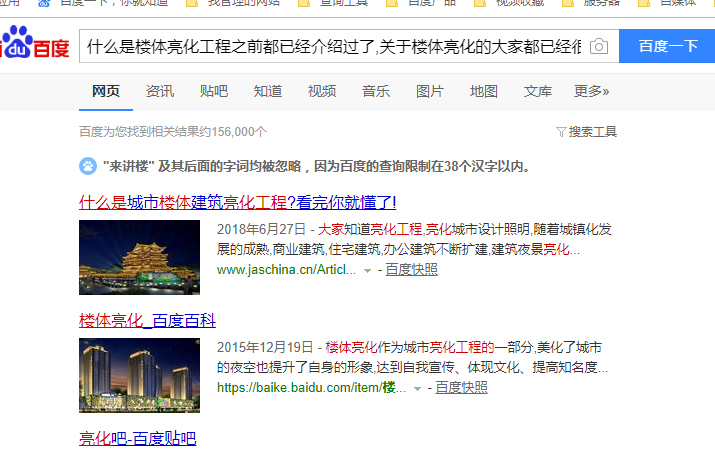Switch to the 资讯 tab
The width and height of the screenshot is (715, 454).
(x=160, y=91)
